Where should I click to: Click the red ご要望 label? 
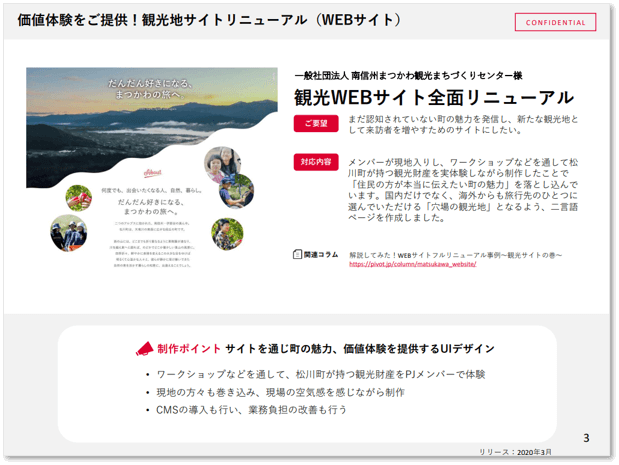tap(316, 124)
